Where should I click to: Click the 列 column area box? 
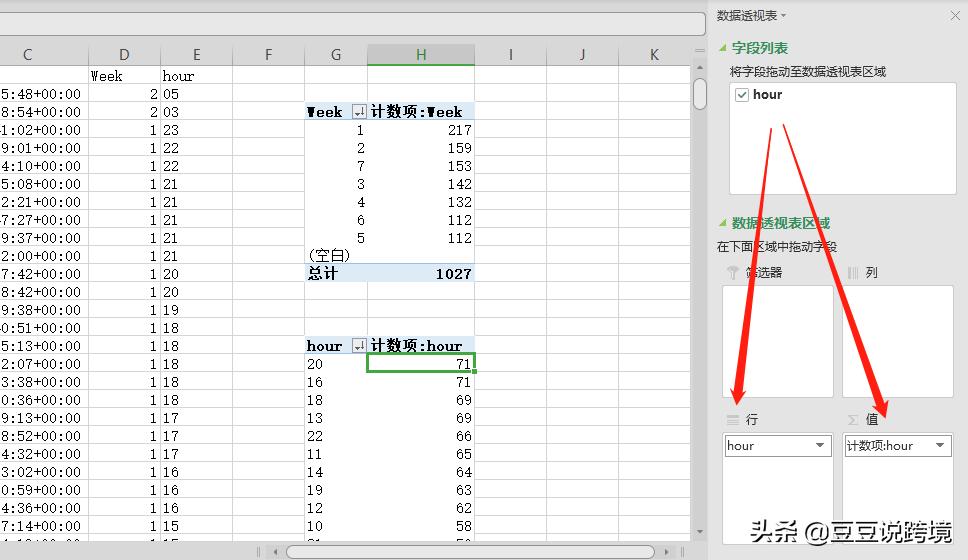[898, 341]
